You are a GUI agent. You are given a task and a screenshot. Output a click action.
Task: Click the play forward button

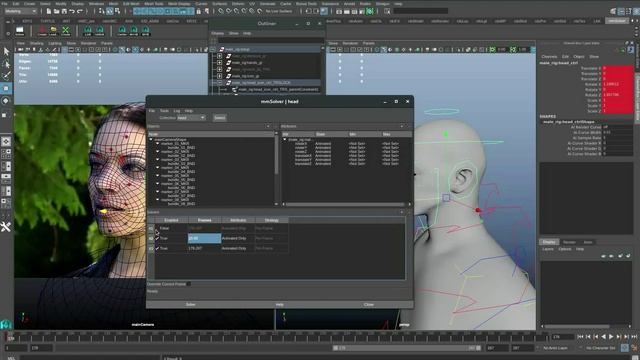tap(611, 337)
